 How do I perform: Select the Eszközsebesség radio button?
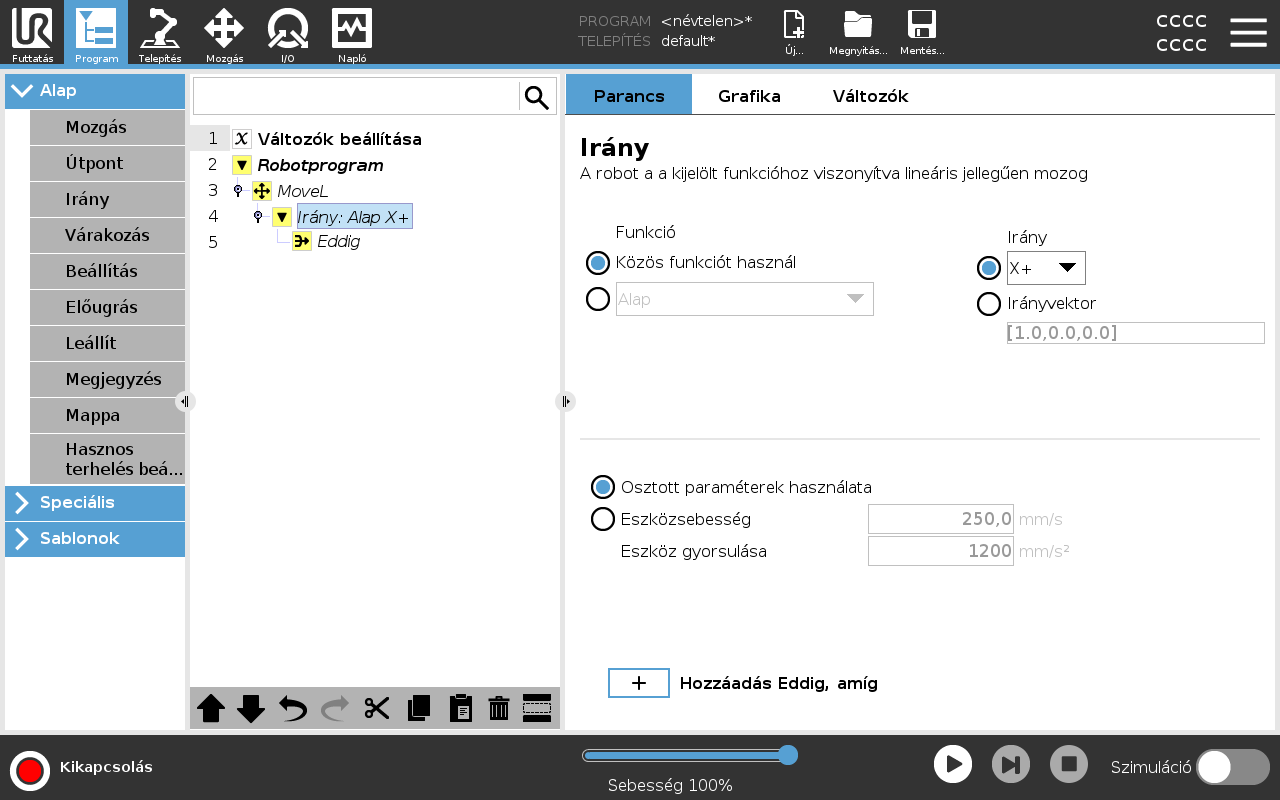click(603, 519)
